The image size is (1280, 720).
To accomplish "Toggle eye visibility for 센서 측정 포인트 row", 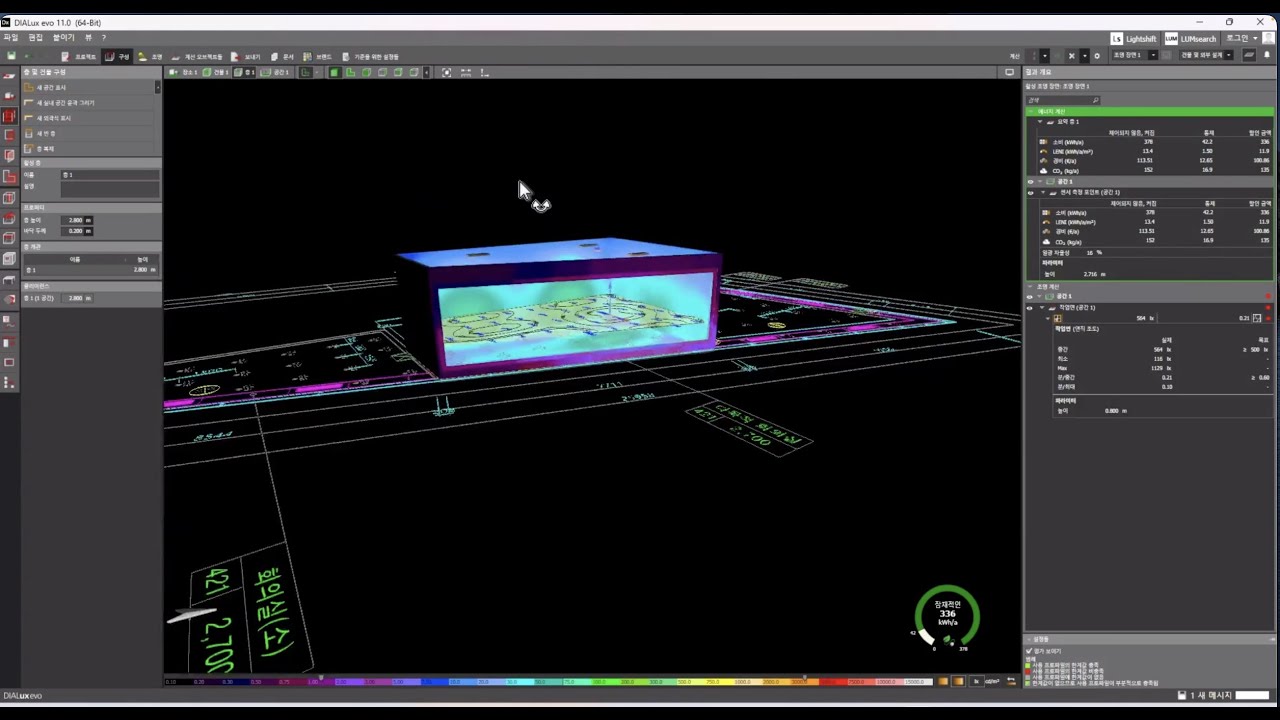I will pyautogui.click(x=1030, y=192).
